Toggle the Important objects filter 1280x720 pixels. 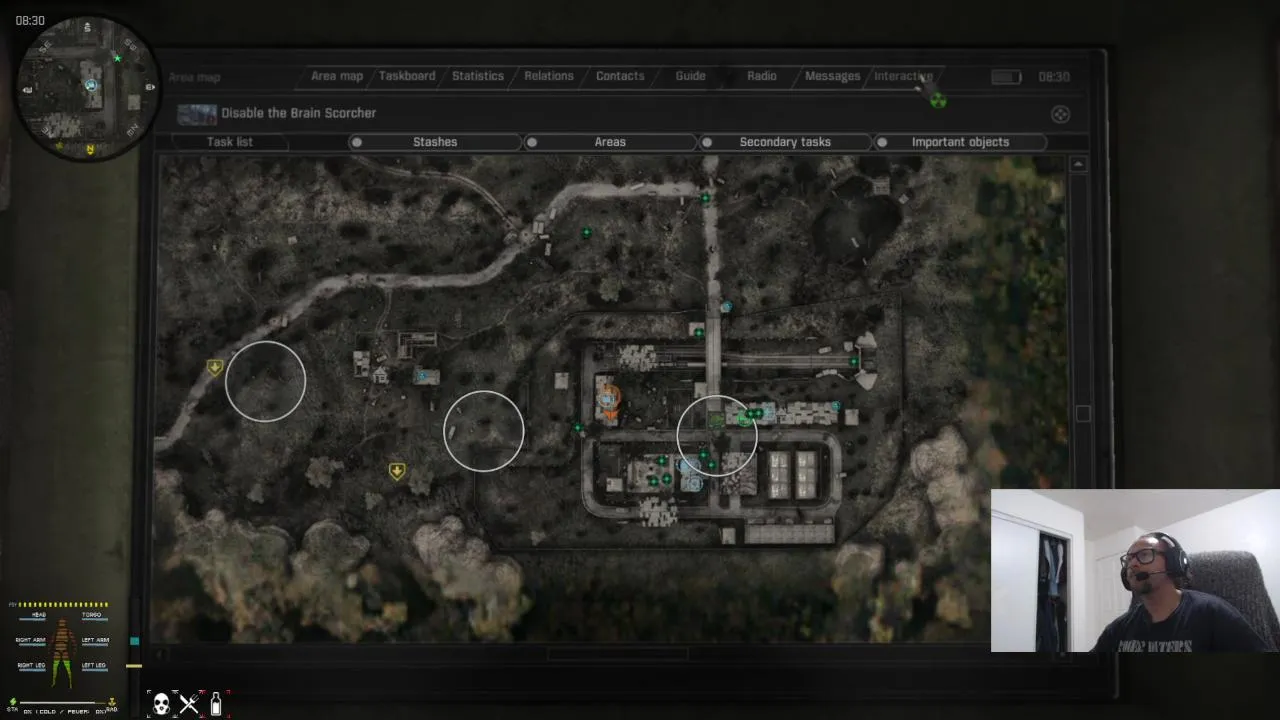pyautogui.click(x=960, y=142)
